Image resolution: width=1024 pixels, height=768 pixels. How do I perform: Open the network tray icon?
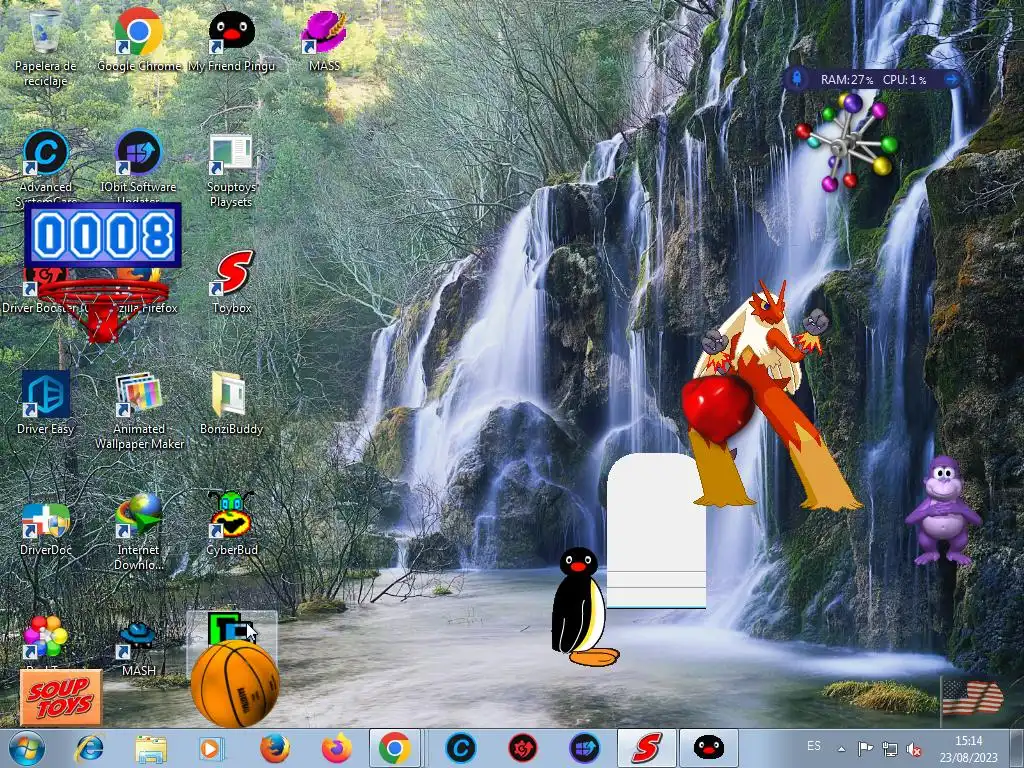coord(889,748)
